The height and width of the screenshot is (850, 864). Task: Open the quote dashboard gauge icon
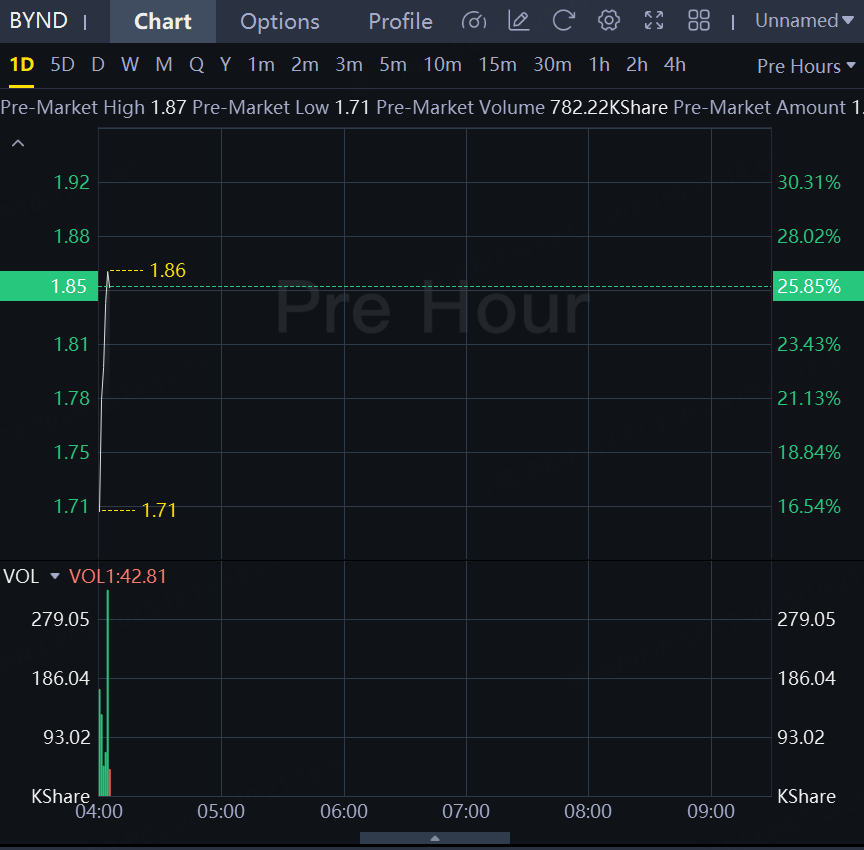473,21
